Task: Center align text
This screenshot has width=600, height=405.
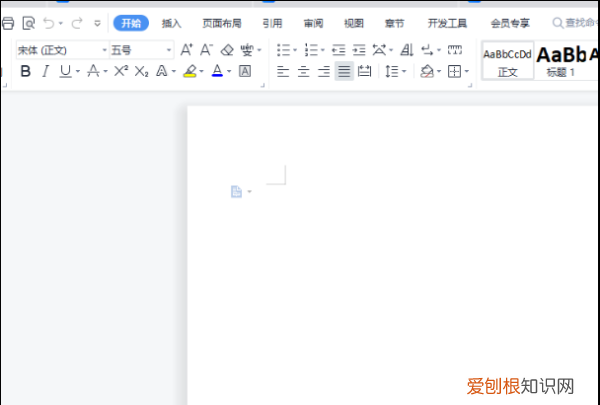Action: (303, 71)
